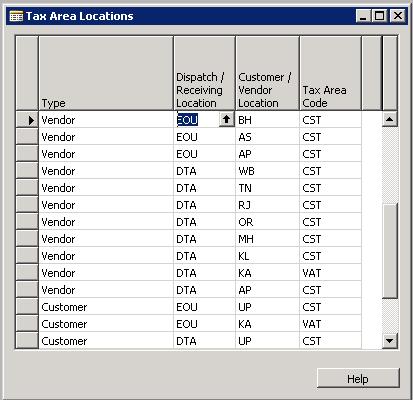Click the Help button
This screenshot has height=400, width=413.
point(358,378)
